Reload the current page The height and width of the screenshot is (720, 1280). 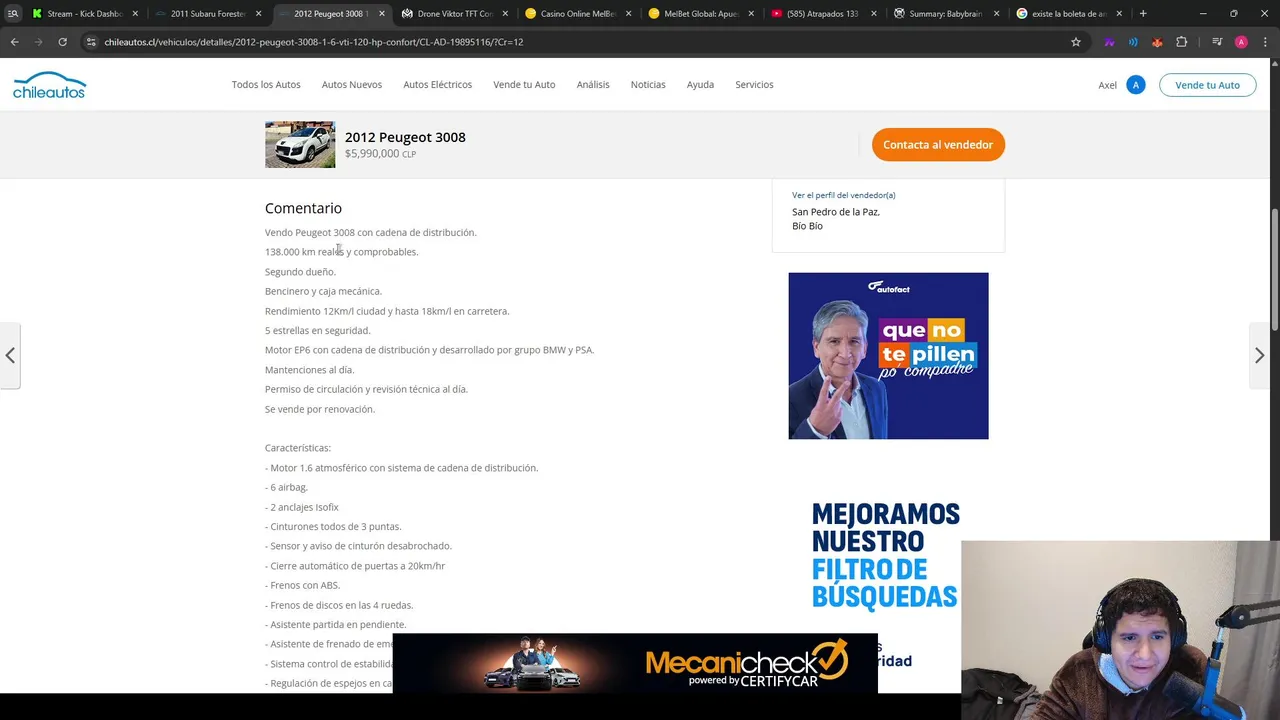pyautogui.click(x=62, y=42)
